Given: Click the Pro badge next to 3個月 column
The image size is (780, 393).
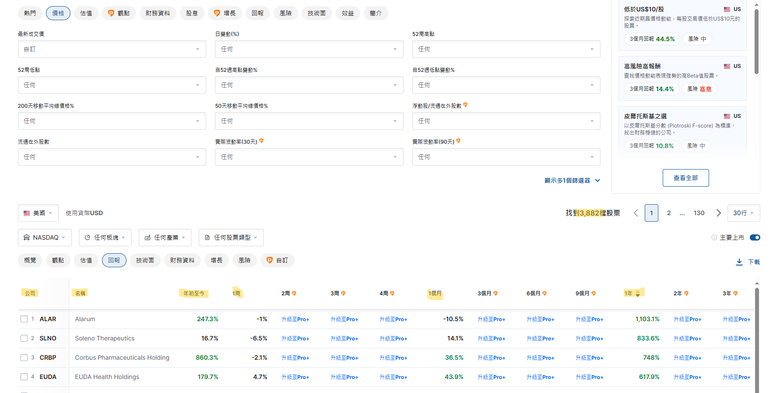Looking at the screenshot, I should [x=495, y=294].
